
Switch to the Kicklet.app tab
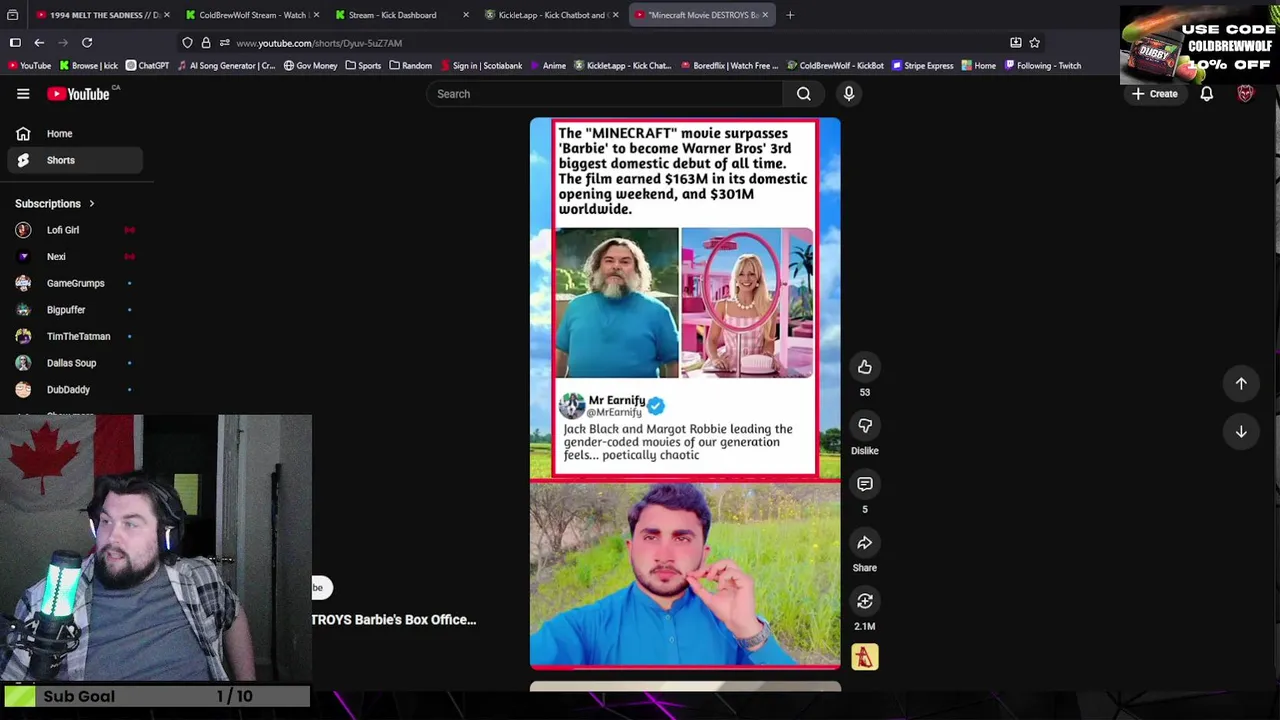tap(552, 15)
